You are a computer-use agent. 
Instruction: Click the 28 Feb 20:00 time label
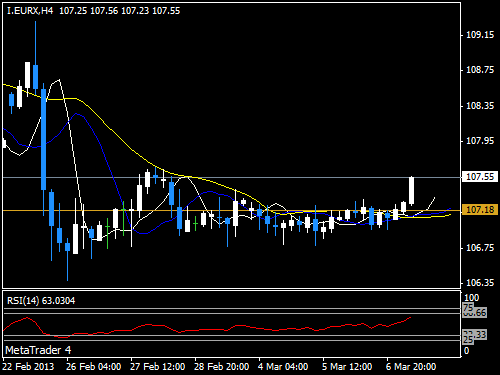(221, 367)
